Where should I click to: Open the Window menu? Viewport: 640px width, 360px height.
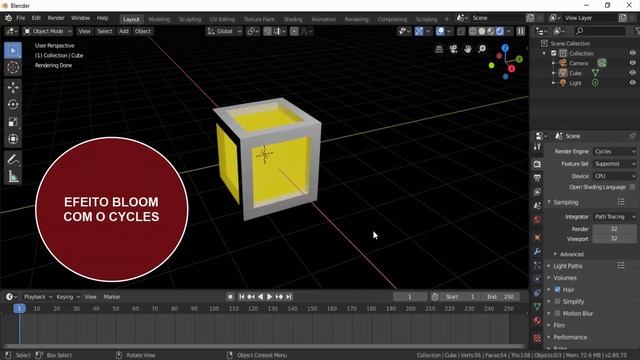80,18
